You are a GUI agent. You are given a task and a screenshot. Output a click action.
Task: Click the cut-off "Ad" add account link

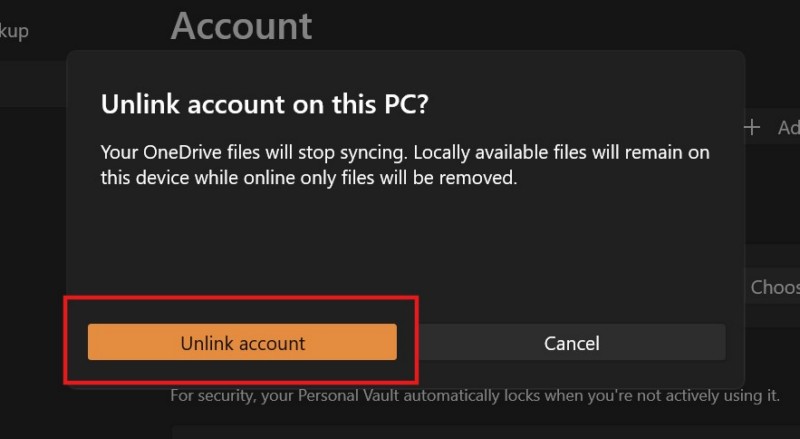click(787, 127)
